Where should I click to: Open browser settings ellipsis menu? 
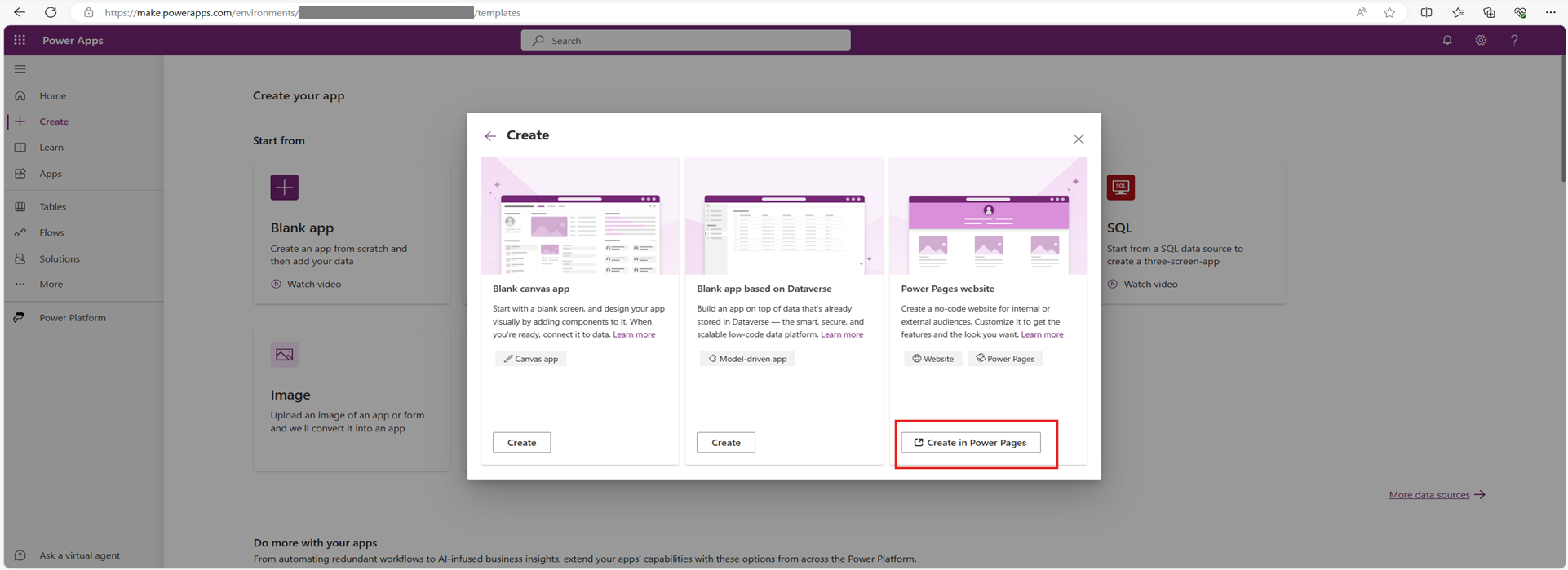tap(1551, 12)
